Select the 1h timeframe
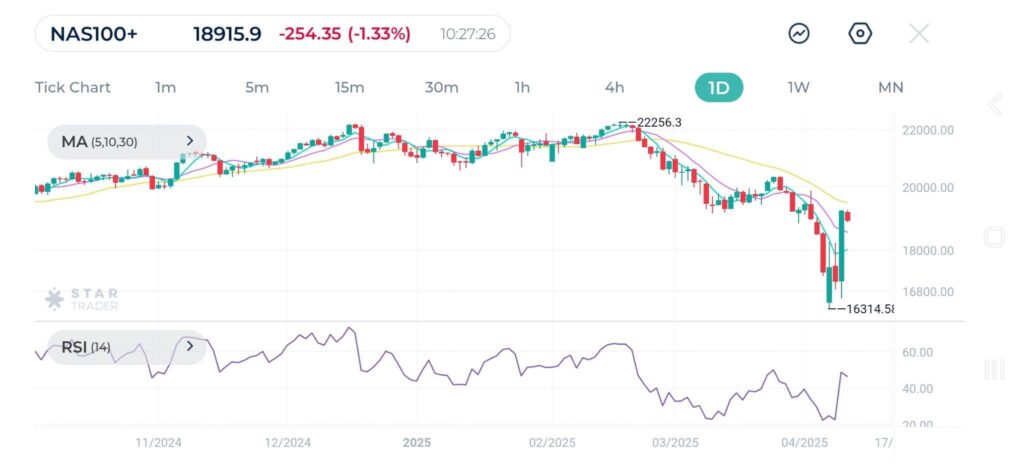This screenshot has height=473, width=1024. coord(522,87)
